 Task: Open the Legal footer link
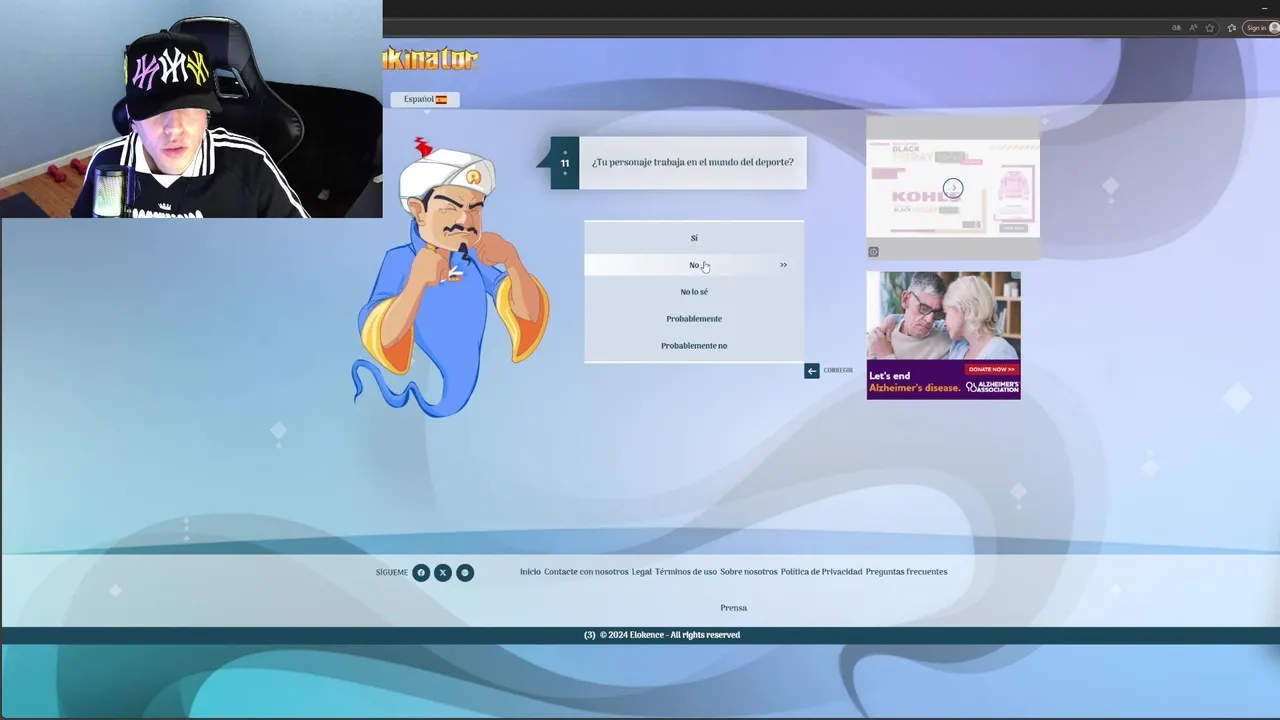(x=642, y=572)
